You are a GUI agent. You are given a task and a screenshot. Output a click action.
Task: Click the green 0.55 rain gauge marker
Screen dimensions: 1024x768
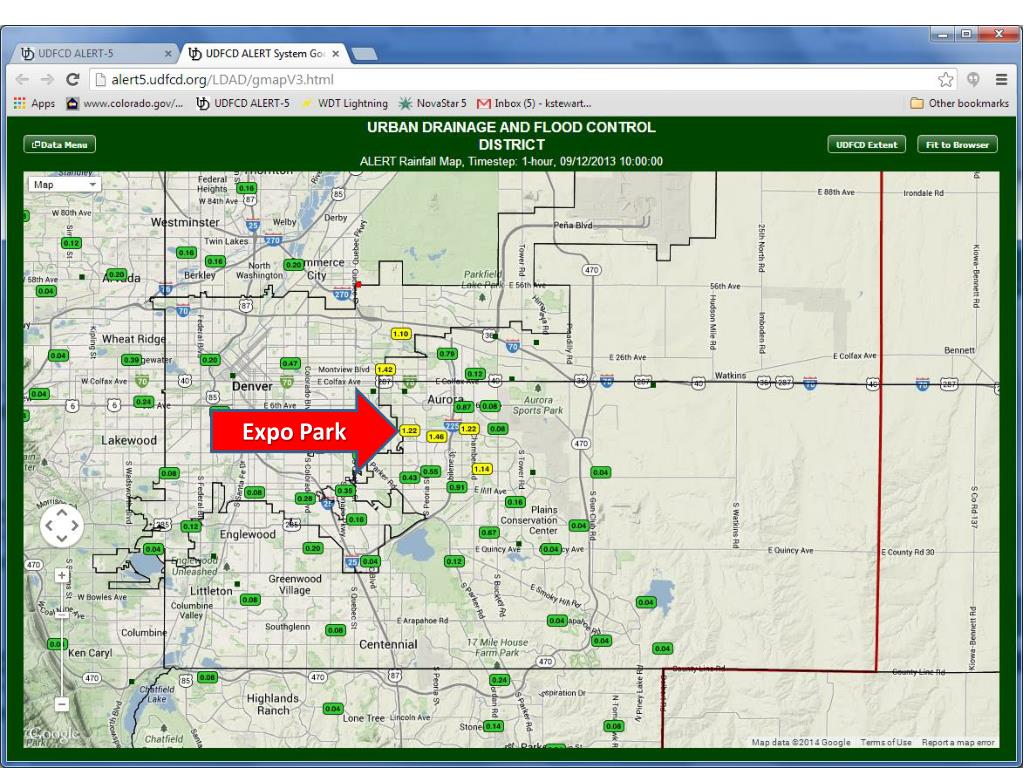tap(430, 471)
